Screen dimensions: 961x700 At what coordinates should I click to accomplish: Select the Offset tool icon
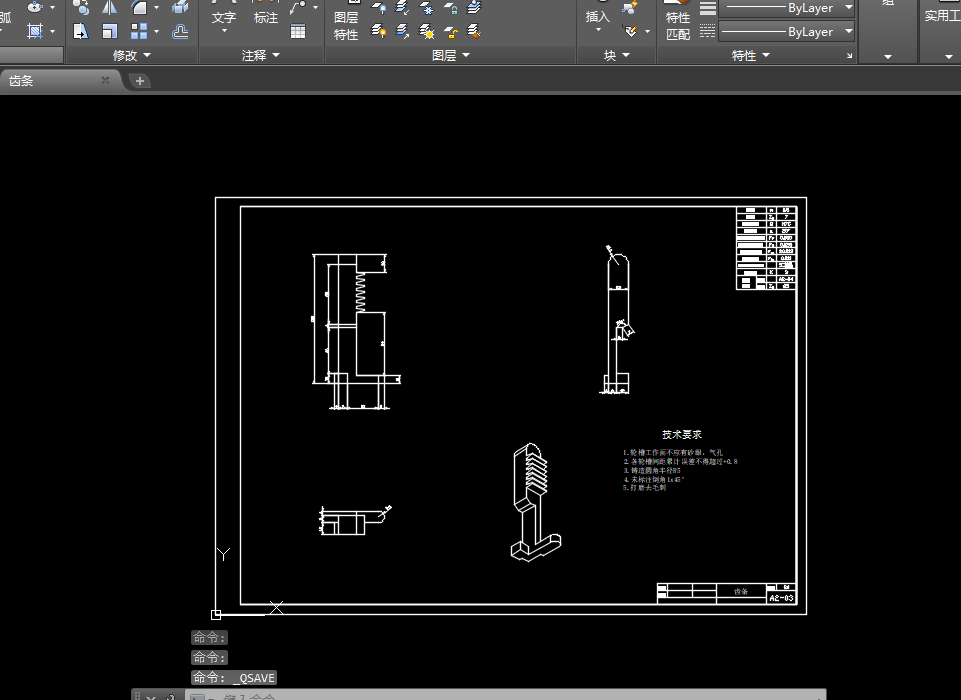[180, 31]
